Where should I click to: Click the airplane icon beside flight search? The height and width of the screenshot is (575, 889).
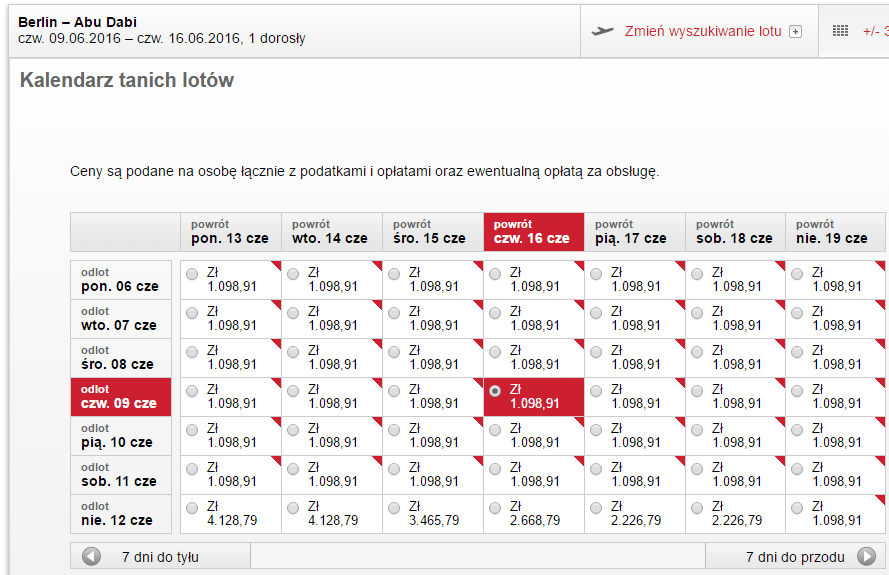602,31
